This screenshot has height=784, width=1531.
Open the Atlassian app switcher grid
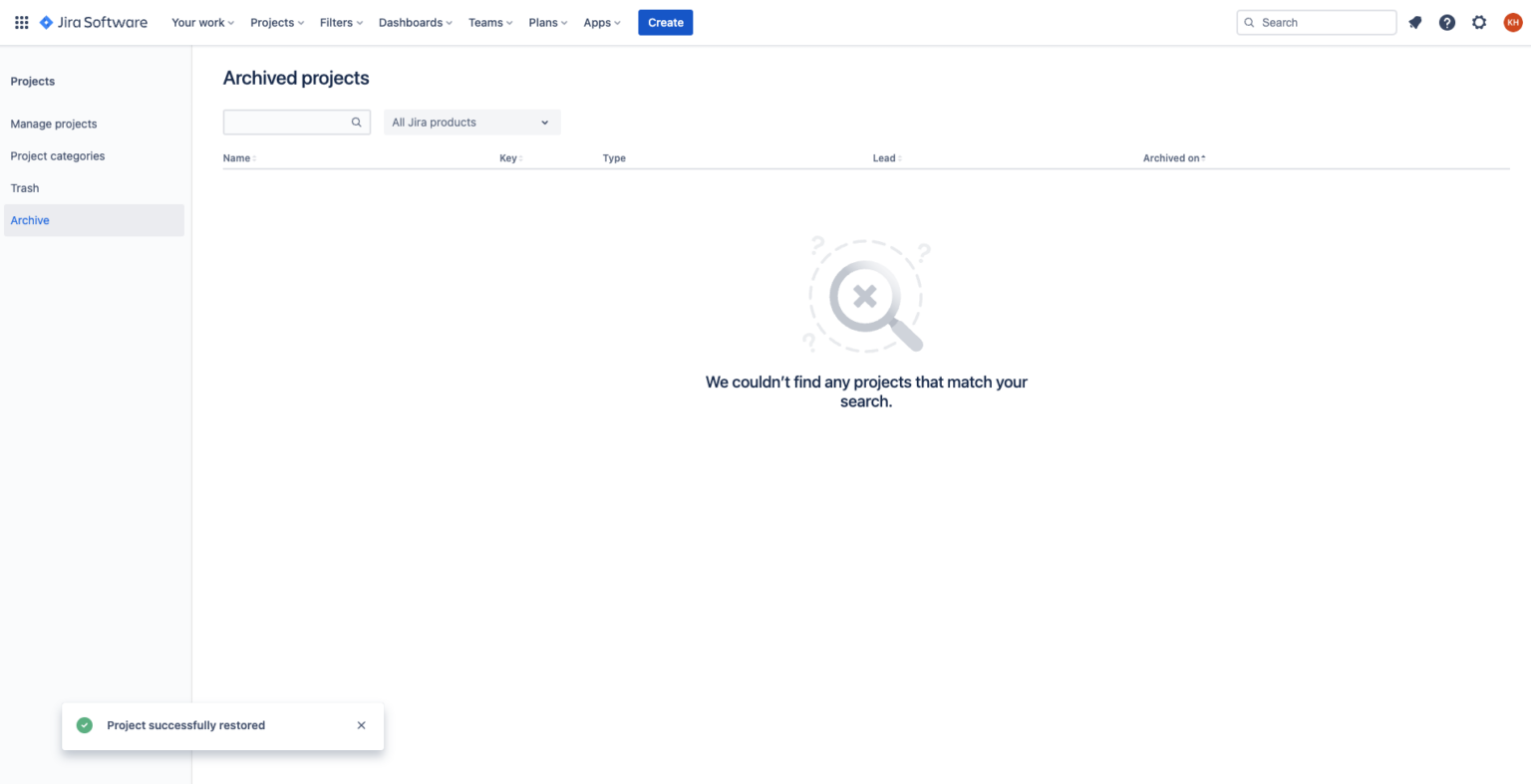pyautogui.click(x=21, y=22)
